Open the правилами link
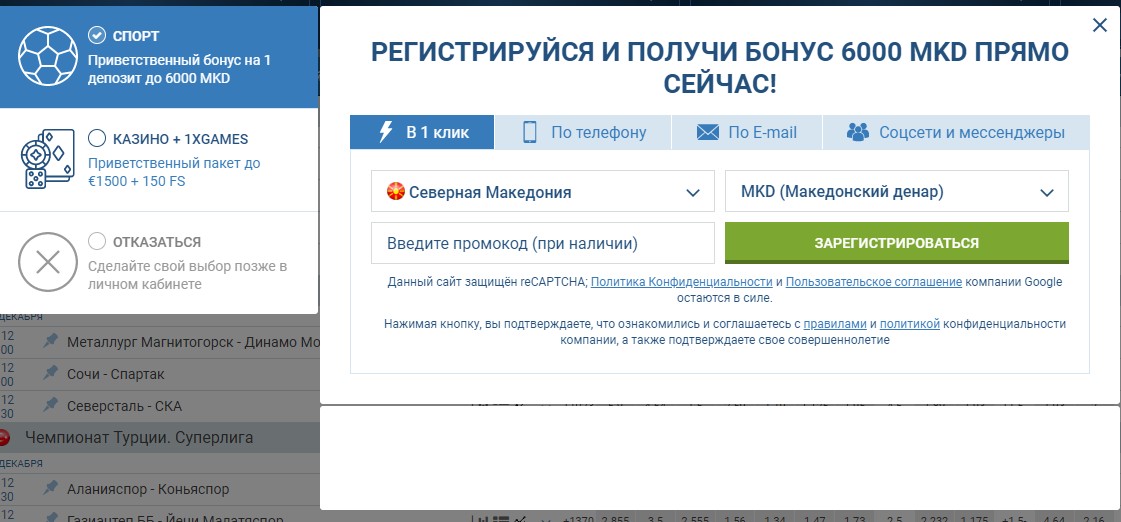The image size is (1121, 522). click(x=835, y=324)
